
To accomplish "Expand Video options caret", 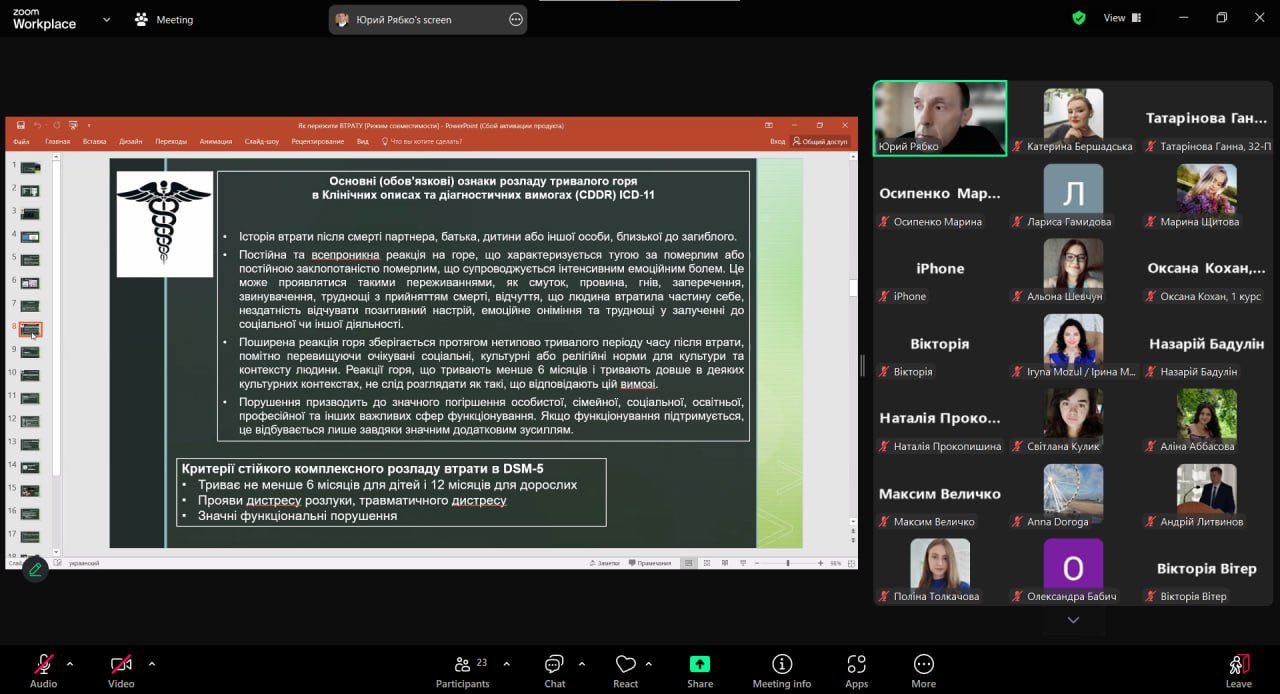I will 152,663.
